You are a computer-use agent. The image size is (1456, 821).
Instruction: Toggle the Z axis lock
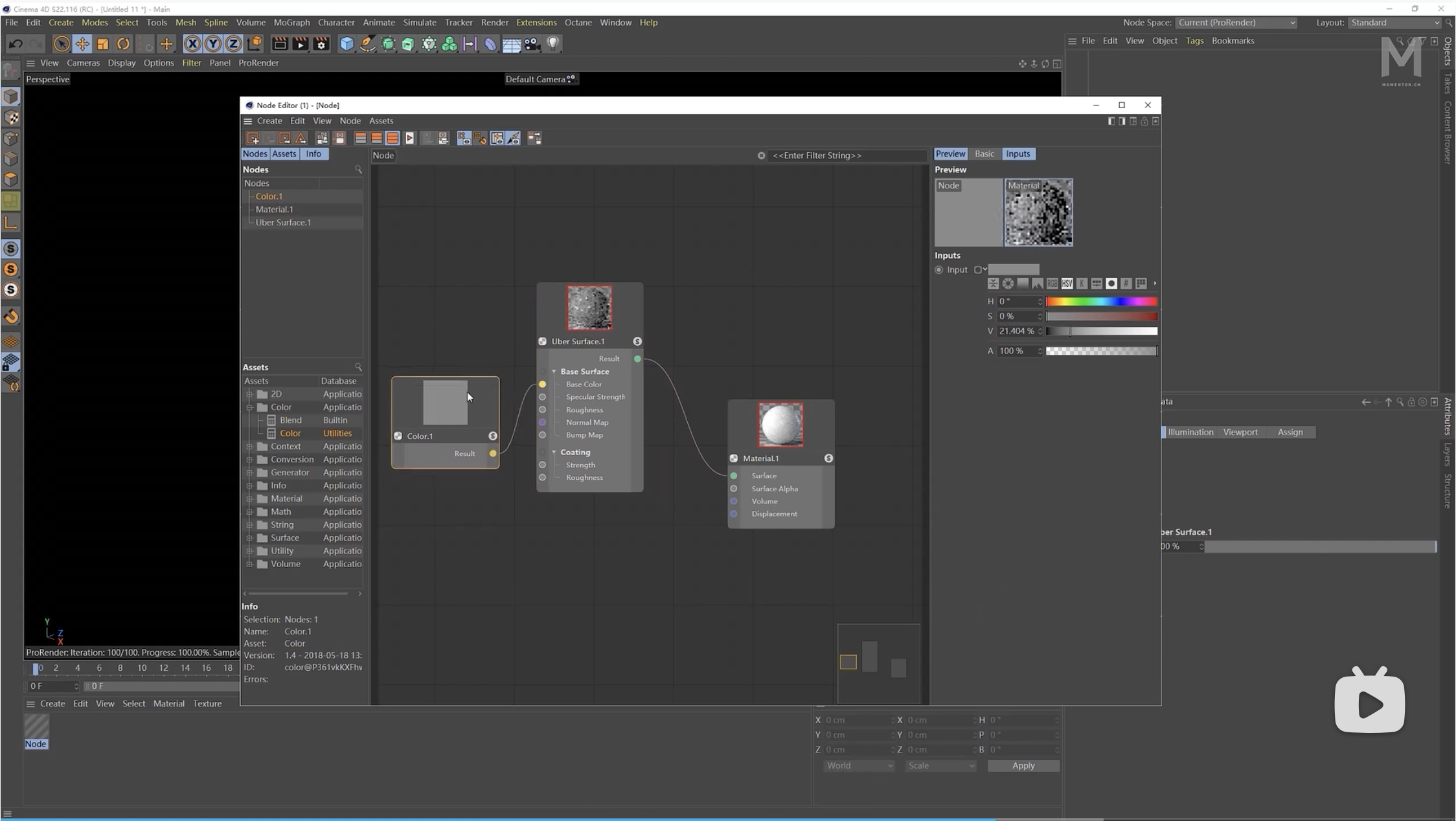point(233,44)
